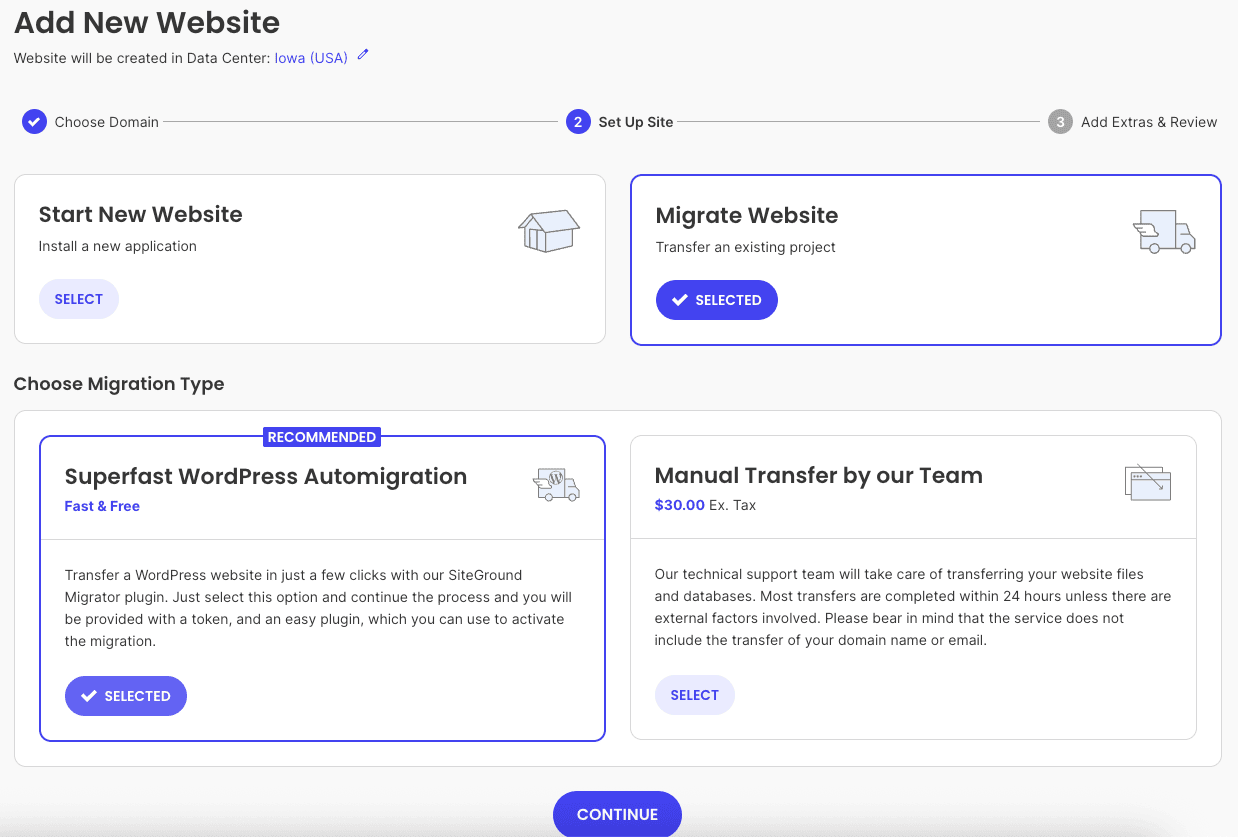
Task: Click the step 3 number circle
Action: pos(1060,122)
